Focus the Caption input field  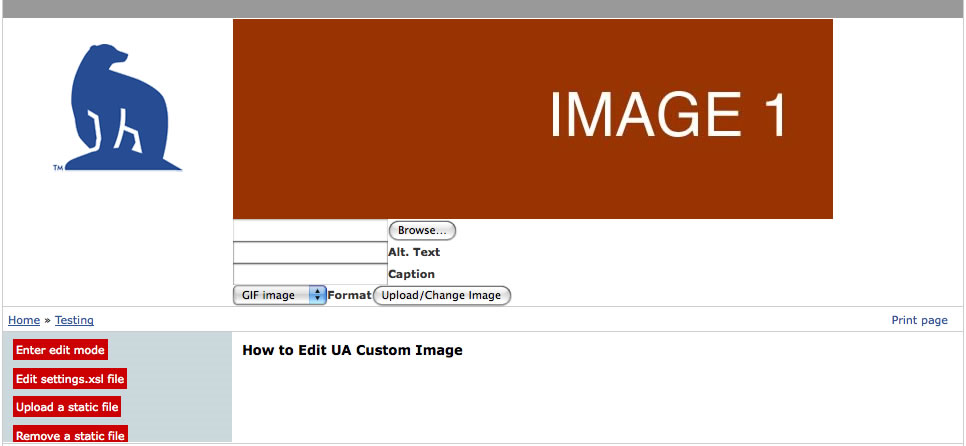pyautogui.click(x=310, y=275)
